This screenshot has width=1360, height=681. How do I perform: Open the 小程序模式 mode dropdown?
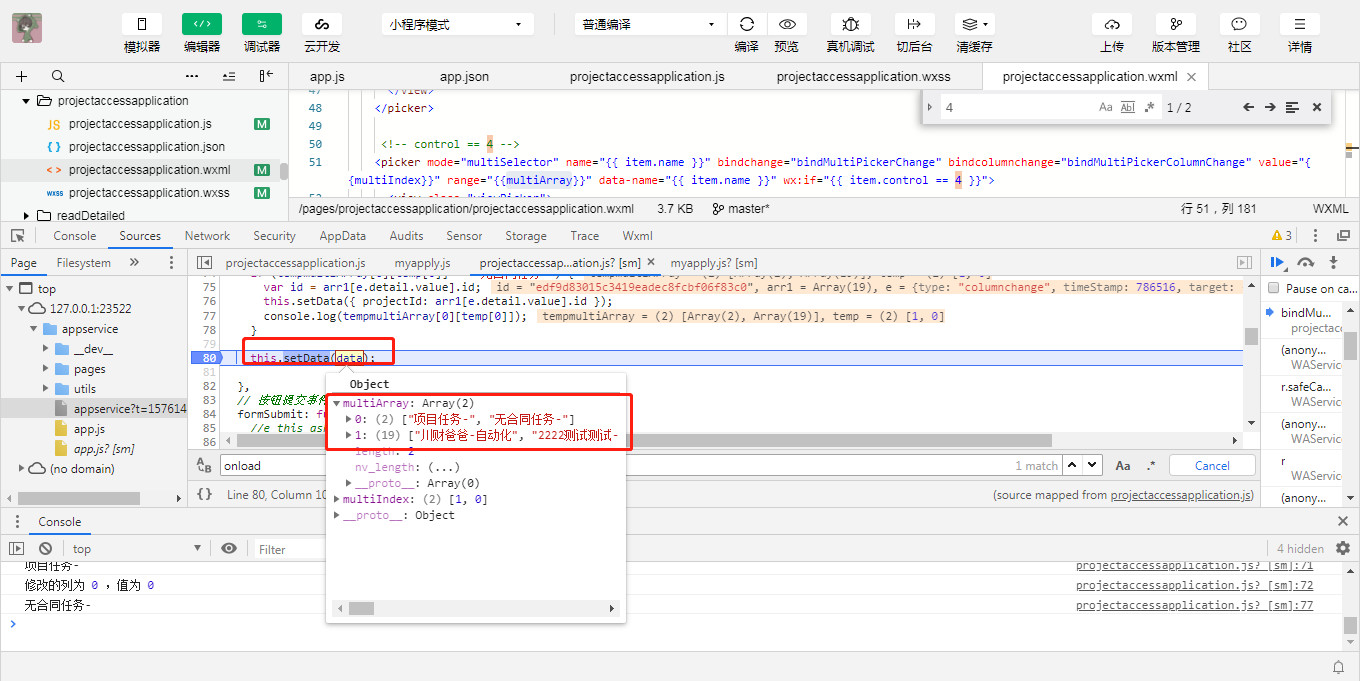click(455, 24)
